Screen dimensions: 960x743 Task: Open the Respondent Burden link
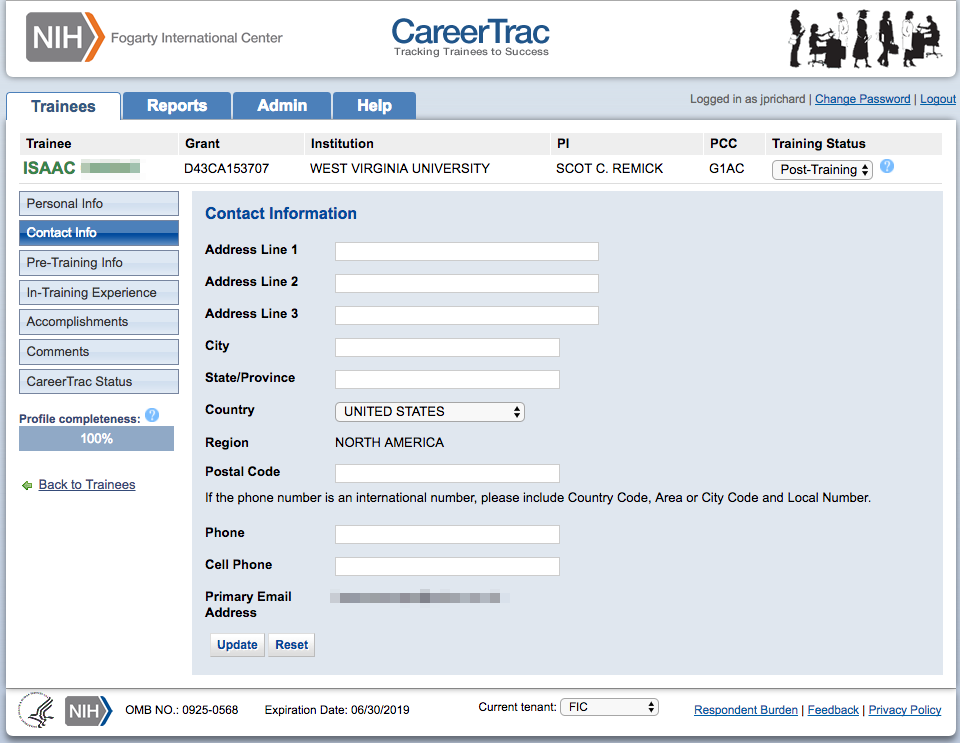click(746, 710)
